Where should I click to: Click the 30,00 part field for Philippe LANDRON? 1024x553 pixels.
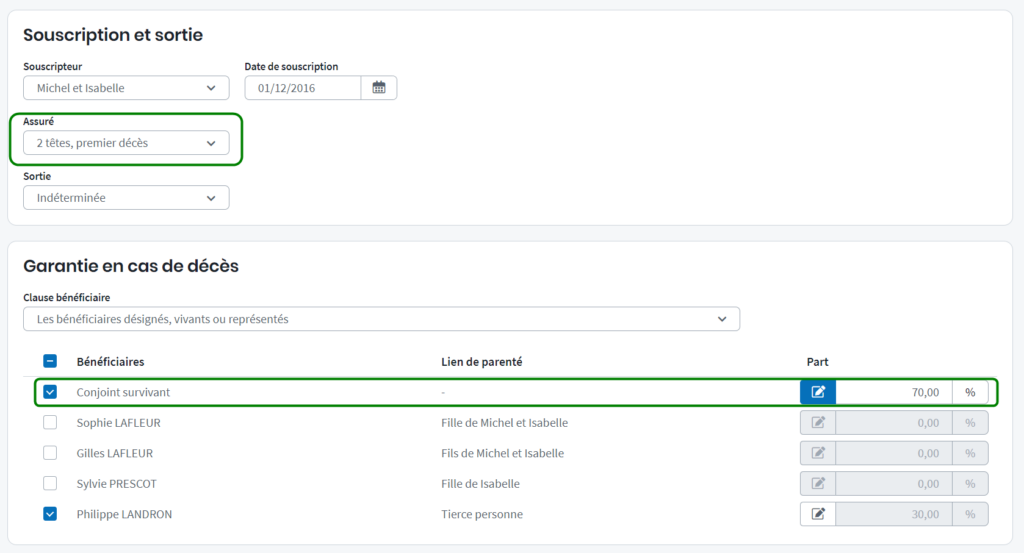click(x=893, y=514)
